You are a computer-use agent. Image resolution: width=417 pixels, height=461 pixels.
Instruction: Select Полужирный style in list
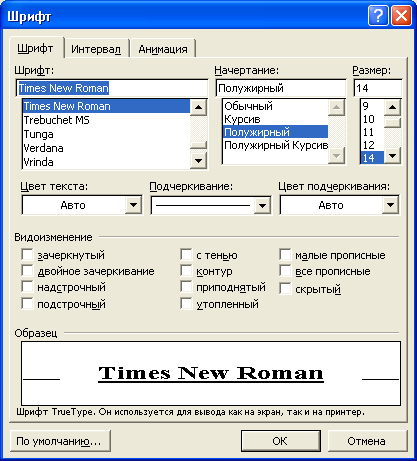(x=275, y=132)
